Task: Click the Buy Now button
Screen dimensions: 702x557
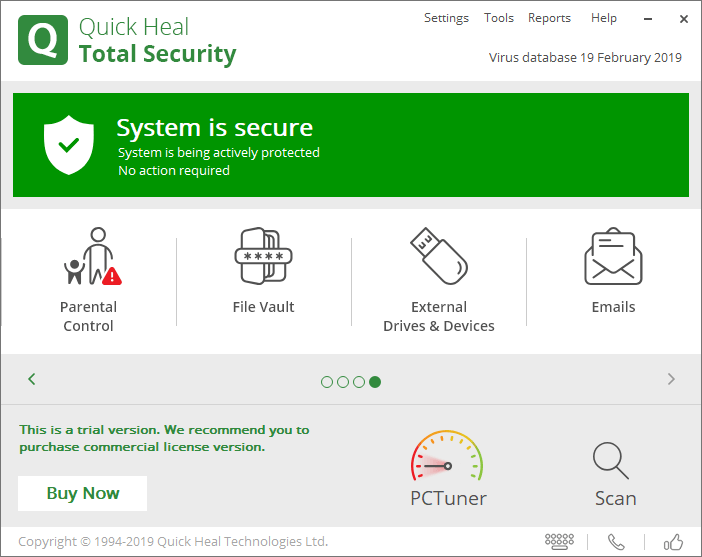Action: coord(82,493)
